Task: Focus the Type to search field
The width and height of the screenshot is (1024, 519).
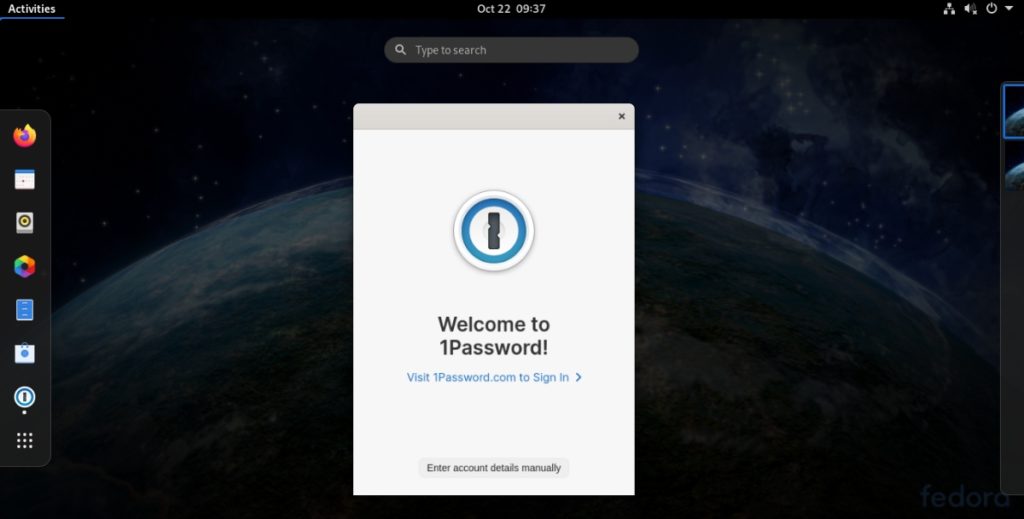Action: [511, 50]
